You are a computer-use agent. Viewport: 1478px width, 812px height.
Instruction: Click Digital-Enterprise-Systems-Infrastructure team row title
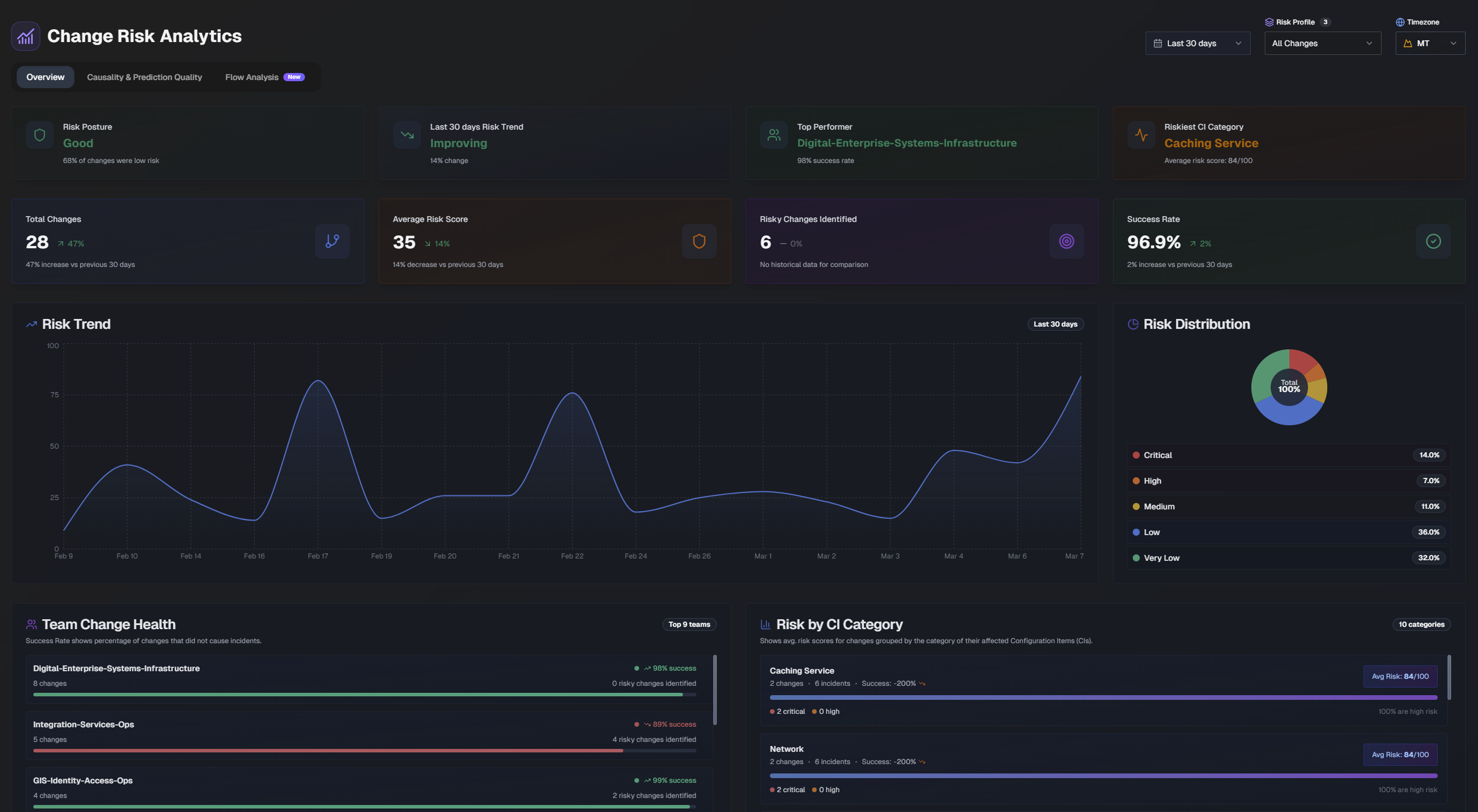click(116, 668)
